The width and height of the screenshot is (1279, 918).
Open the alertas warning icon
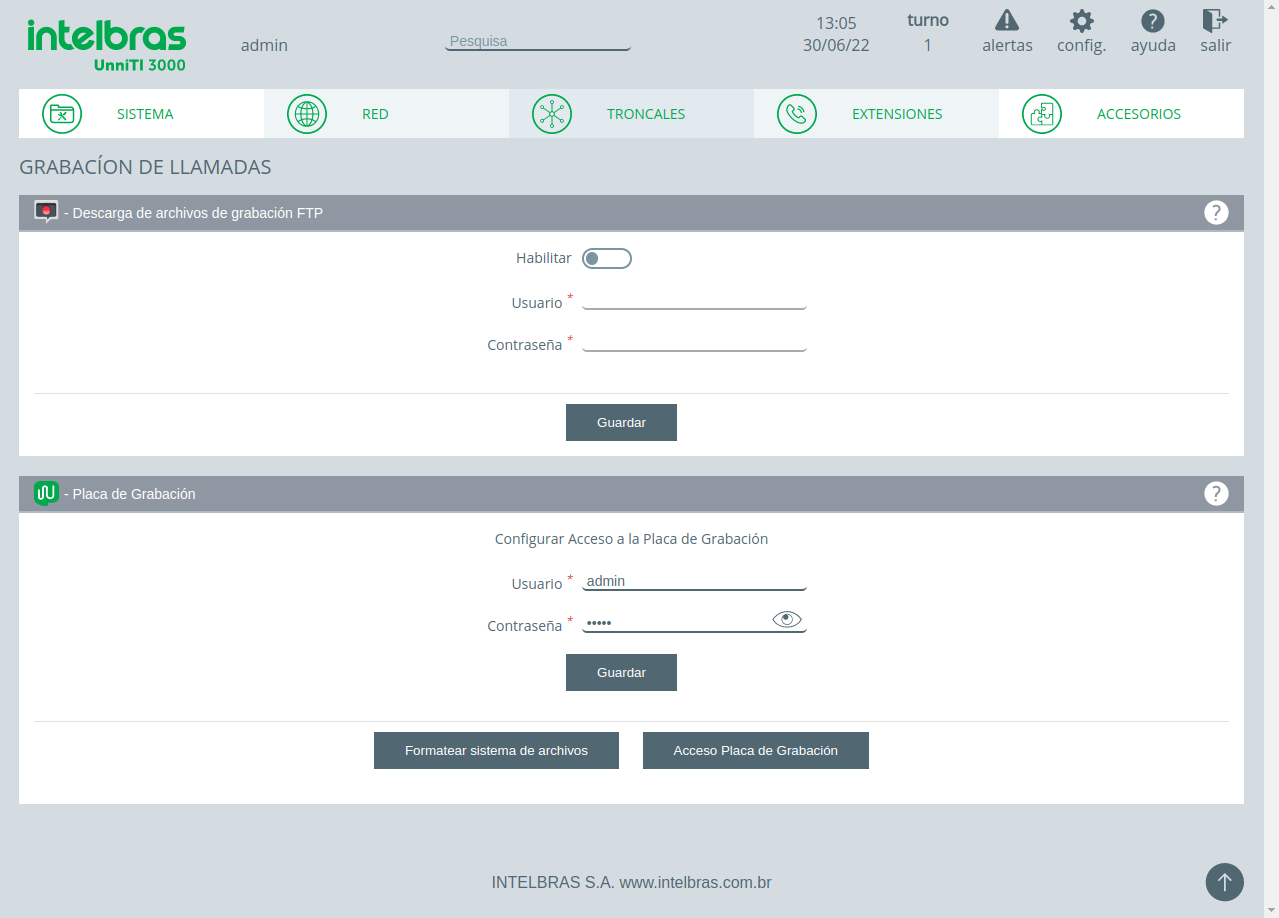pyautogui.click(x=1007, y=20)
